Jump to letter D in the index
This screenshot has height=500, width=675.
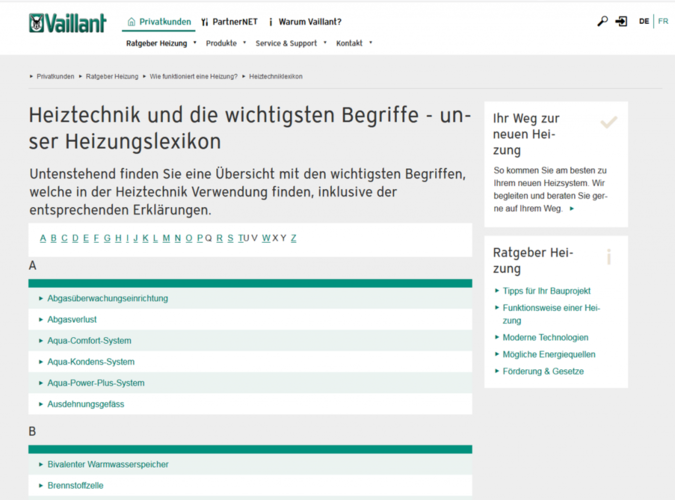pos(75,238)
